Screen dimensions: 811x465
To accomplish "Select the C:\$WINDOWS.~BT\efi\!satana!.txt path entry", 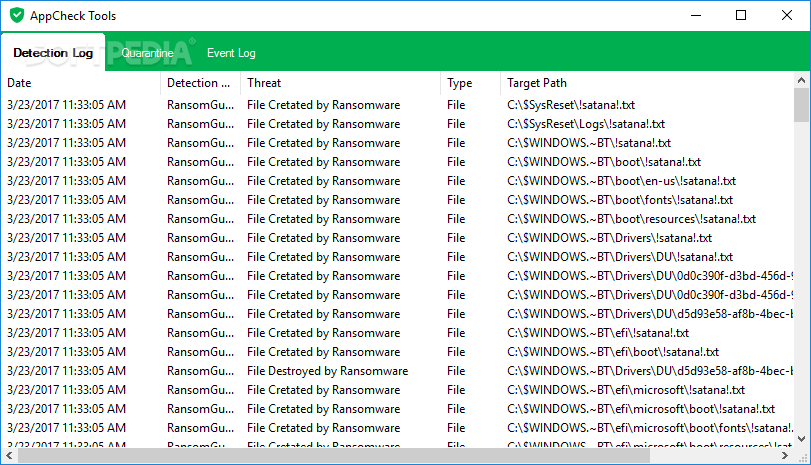I will (x=598, y=333).
